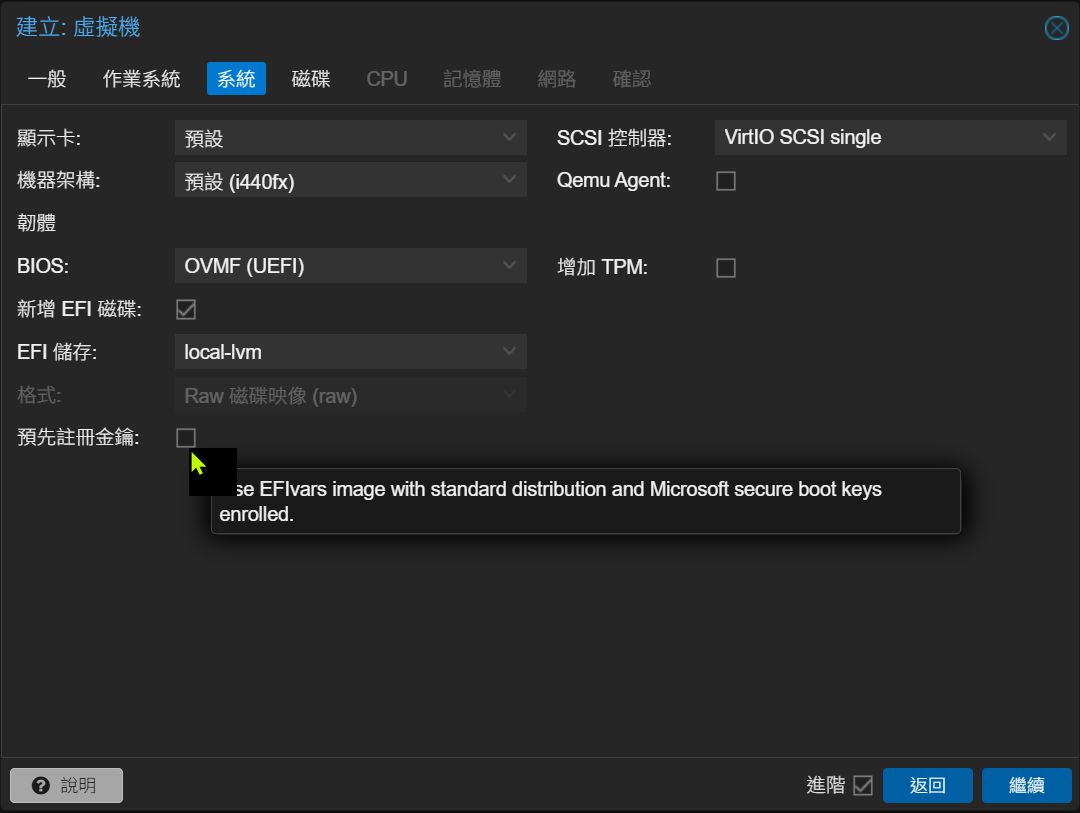Uncheck the 新增 EFI 磁碟 checkbox
The image size is (1080, 813).
coord(186,309)
